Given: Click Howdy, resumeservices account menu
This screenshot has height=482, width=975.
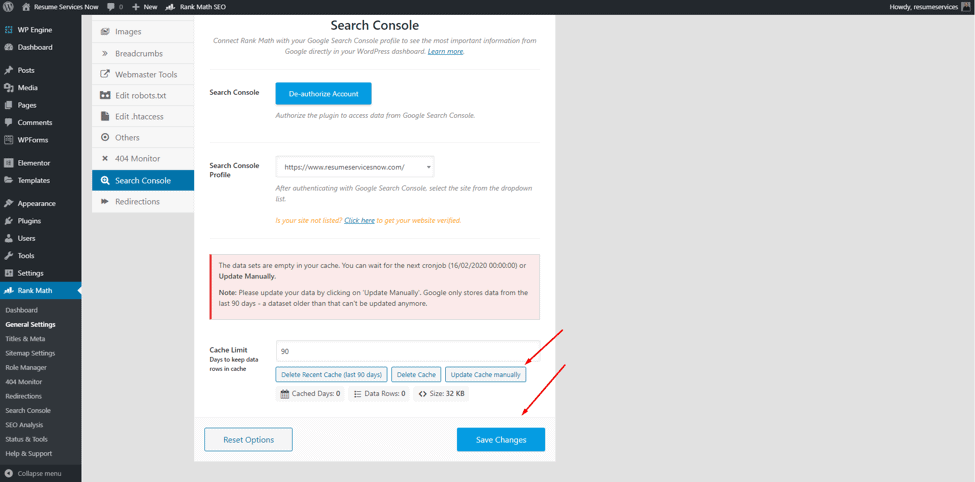Looking at the screenshot, I should tap(930, 7).
